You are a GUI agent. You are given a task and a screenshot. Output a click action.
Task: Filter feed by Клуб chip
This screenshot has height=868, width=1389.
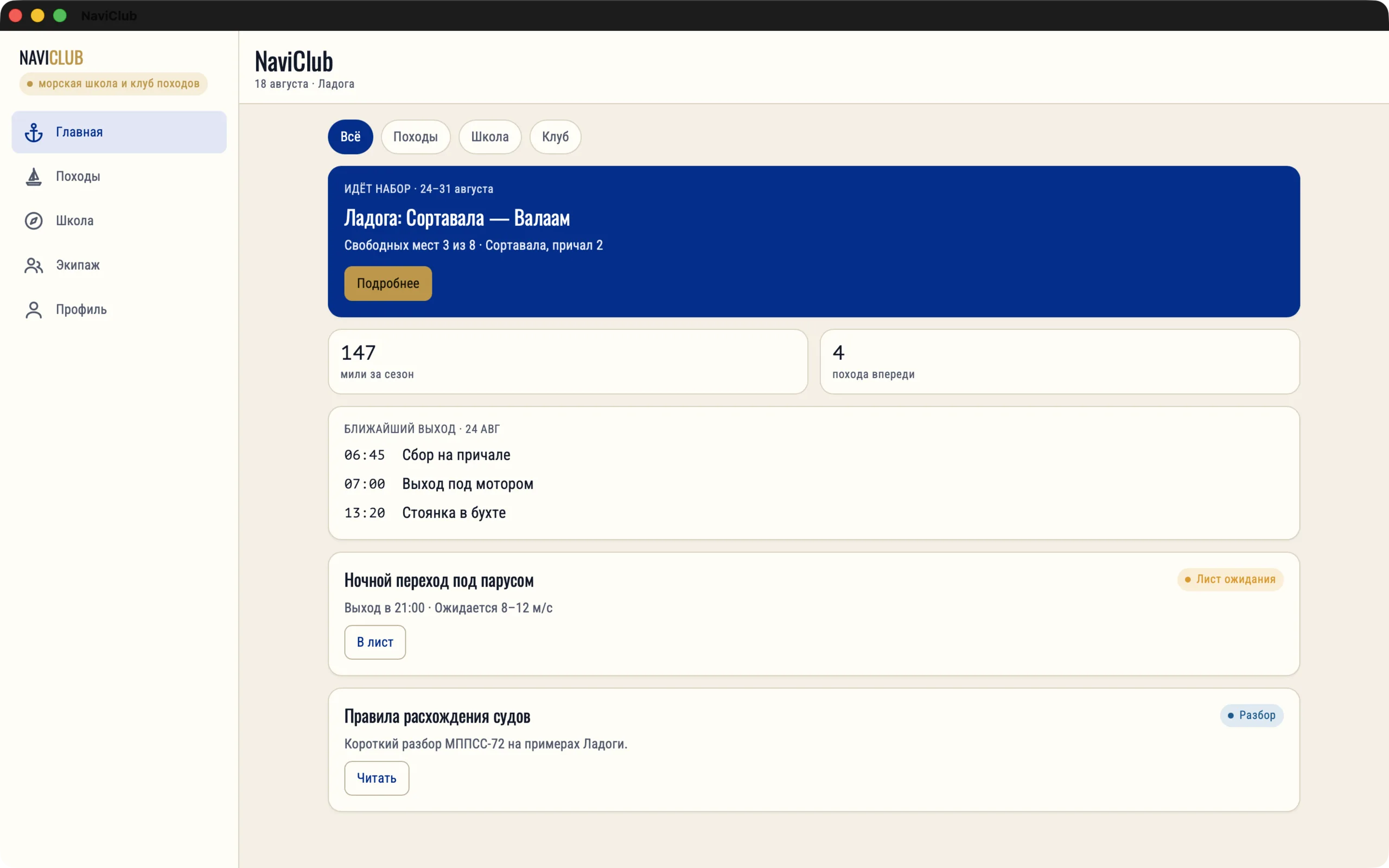[x=555, y=137]
